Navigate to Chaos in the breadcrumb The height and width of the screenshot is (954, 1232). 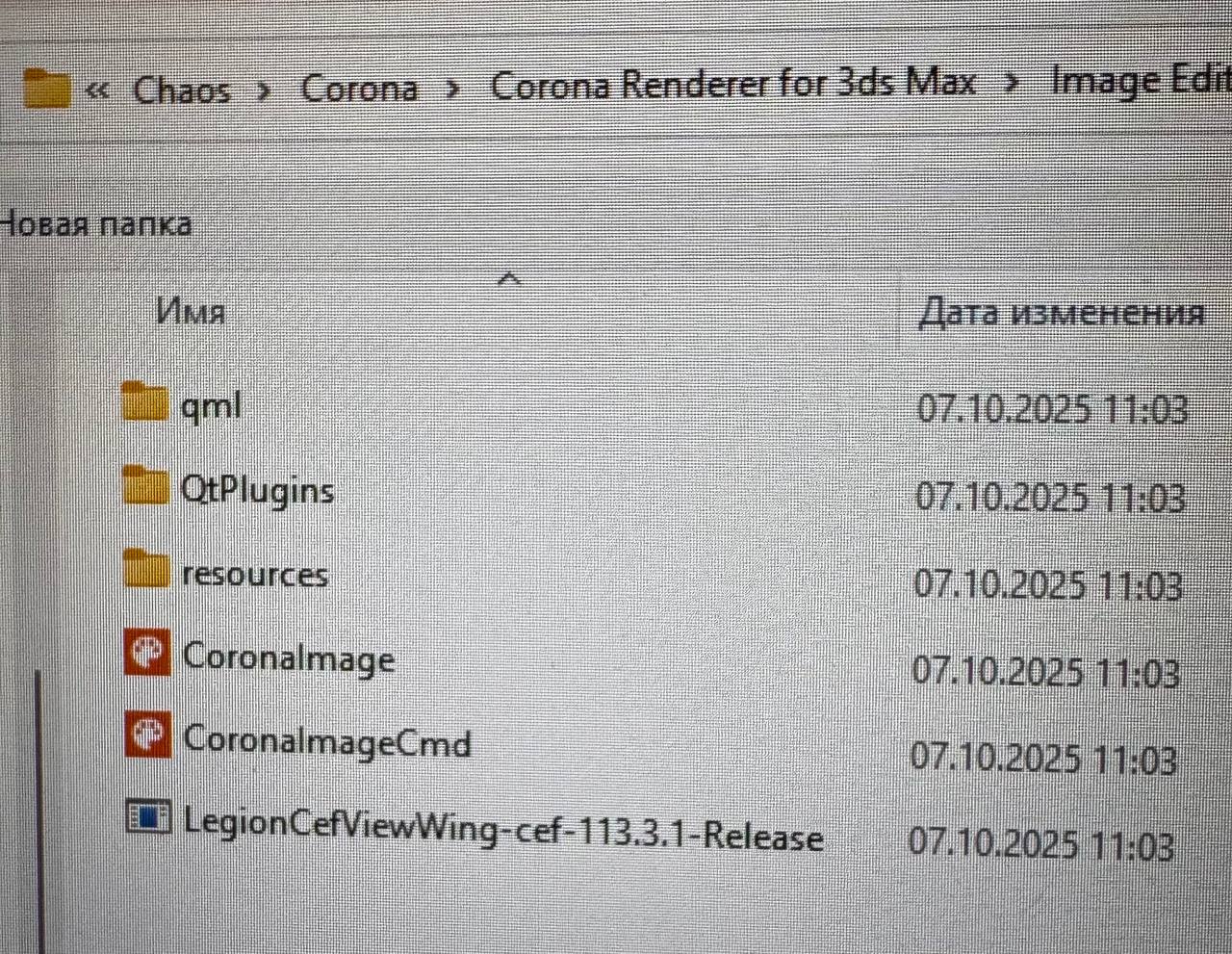pyautogui.click(x=182, y=90)
